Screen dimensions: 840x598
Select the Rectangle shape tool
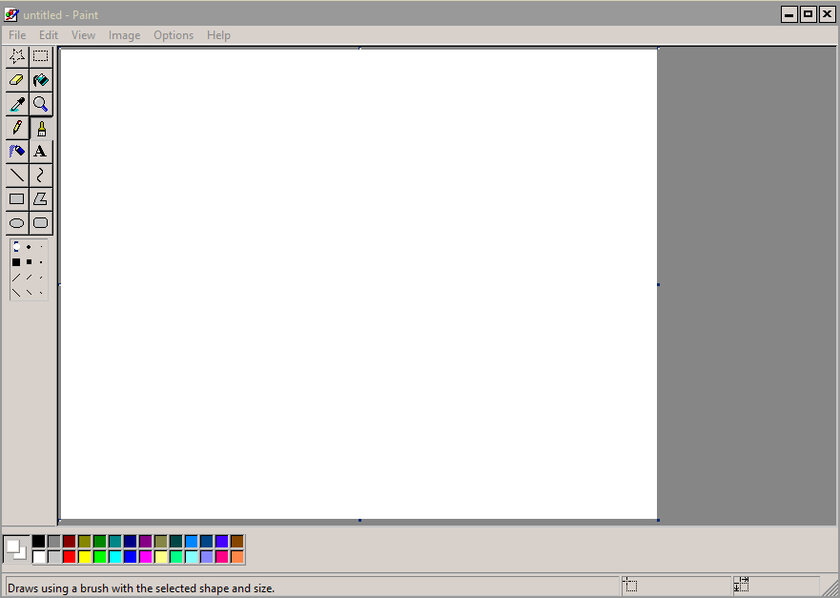click(17, 199)
